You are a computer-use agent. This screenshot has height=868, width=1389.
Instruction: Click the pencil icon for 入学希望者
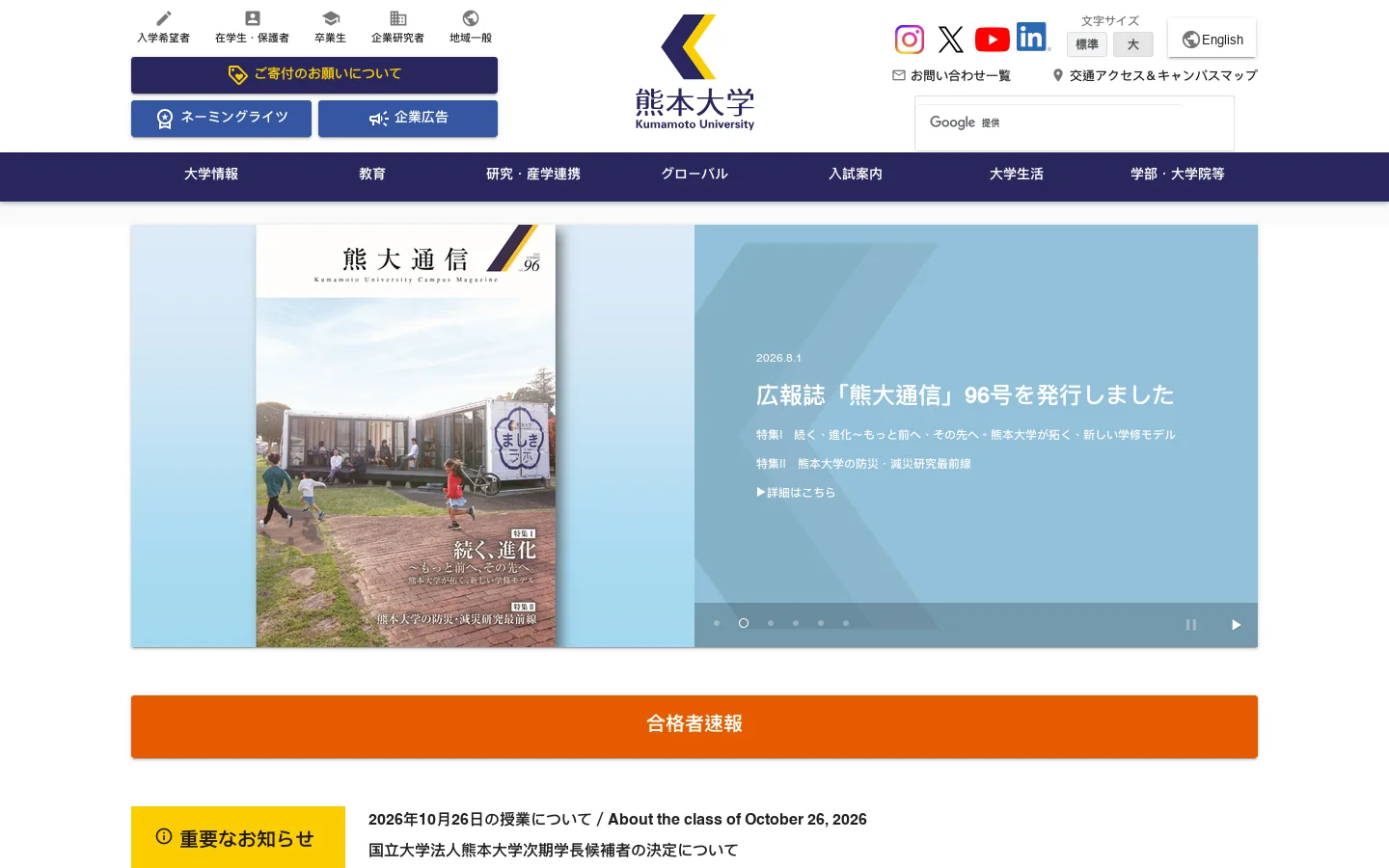pyautogui.click(x=164, y=18)
